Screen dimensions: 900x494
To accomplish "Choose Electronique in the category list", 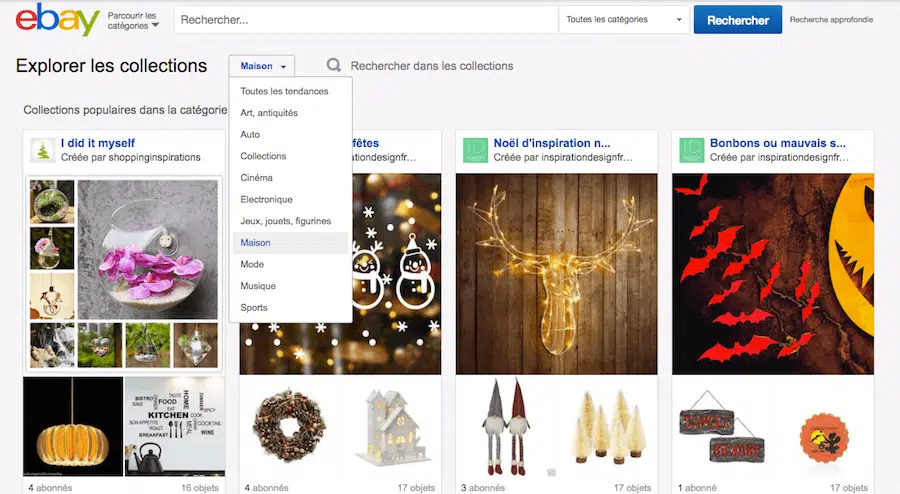I will coord(266,200).
